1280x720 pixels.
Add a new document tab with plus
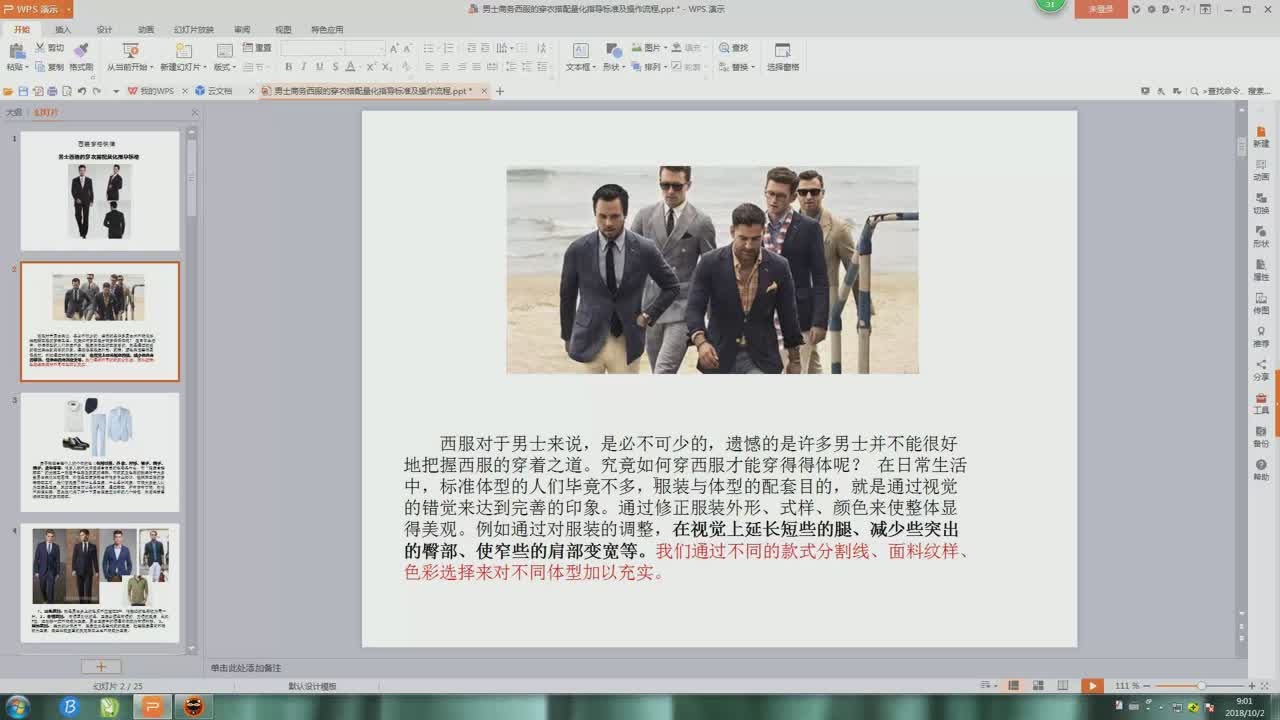[500, 91]
